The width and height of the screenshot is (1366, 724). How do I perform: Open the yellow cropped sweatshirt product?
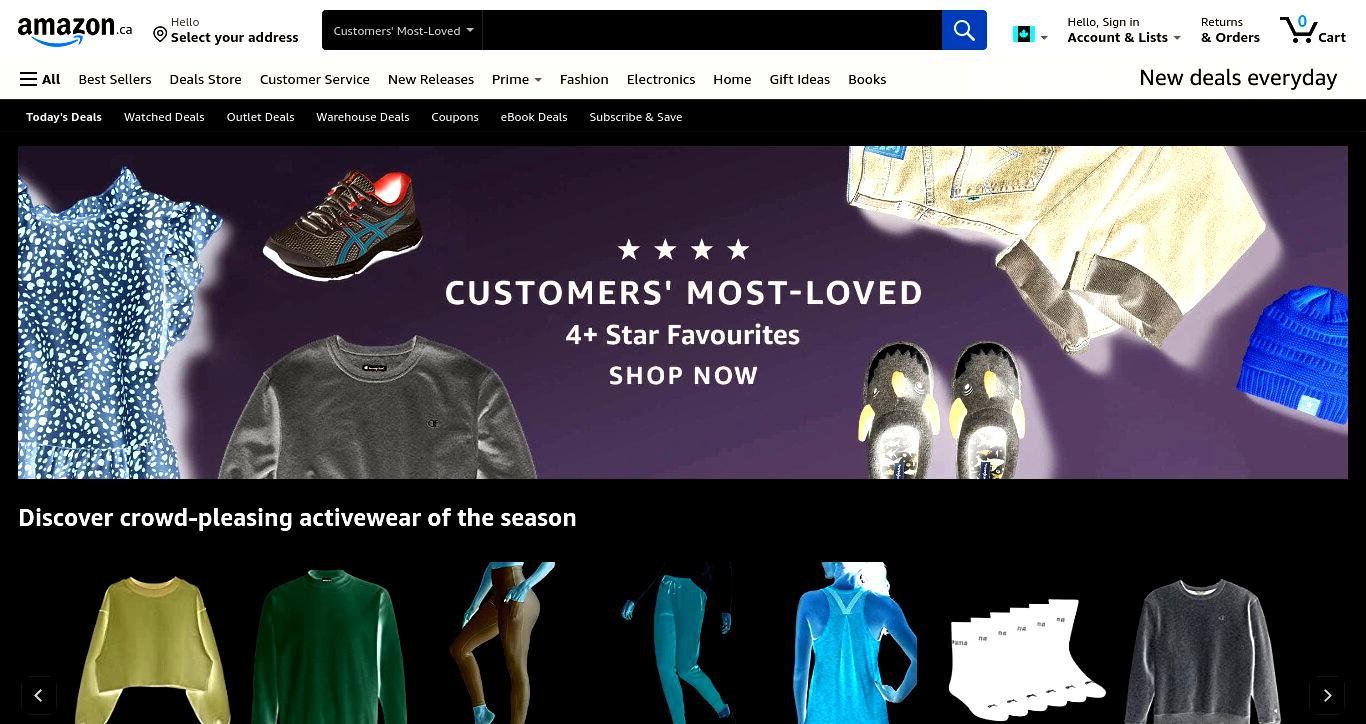tap(152, 649)
